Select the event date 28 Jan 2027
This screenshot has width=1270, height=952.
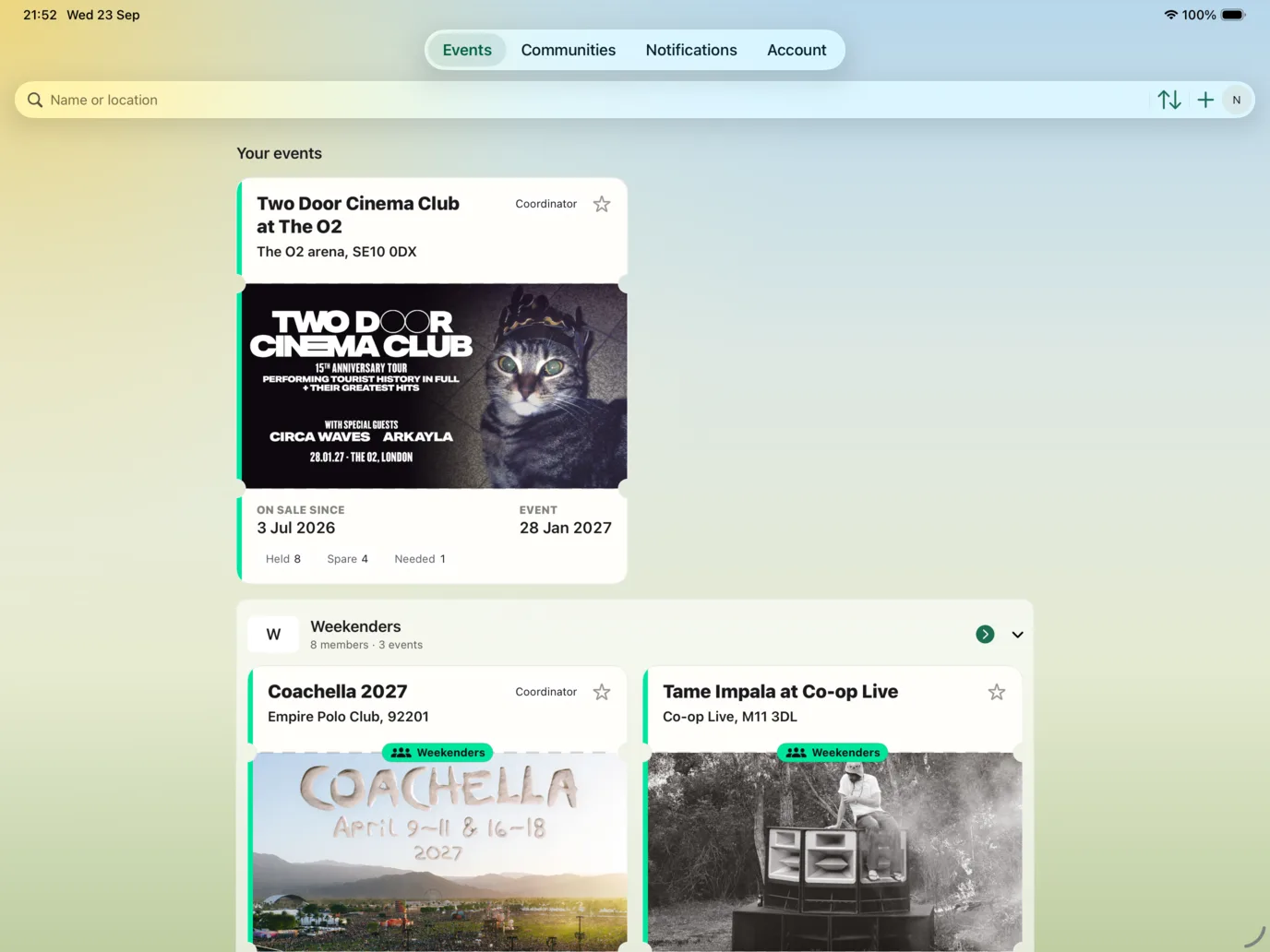tap(566, 528)
